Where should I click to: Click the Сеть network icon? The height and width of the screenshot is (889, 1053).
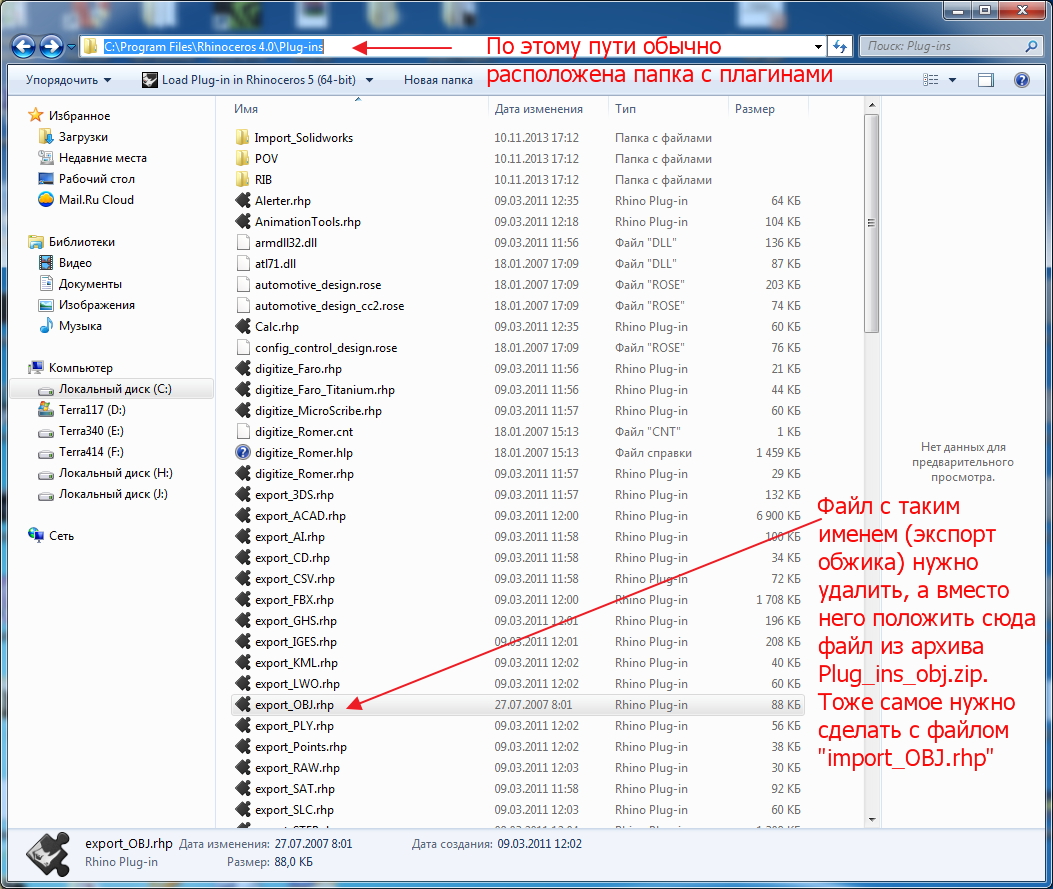pyautogui.click(x=35, y=536)
